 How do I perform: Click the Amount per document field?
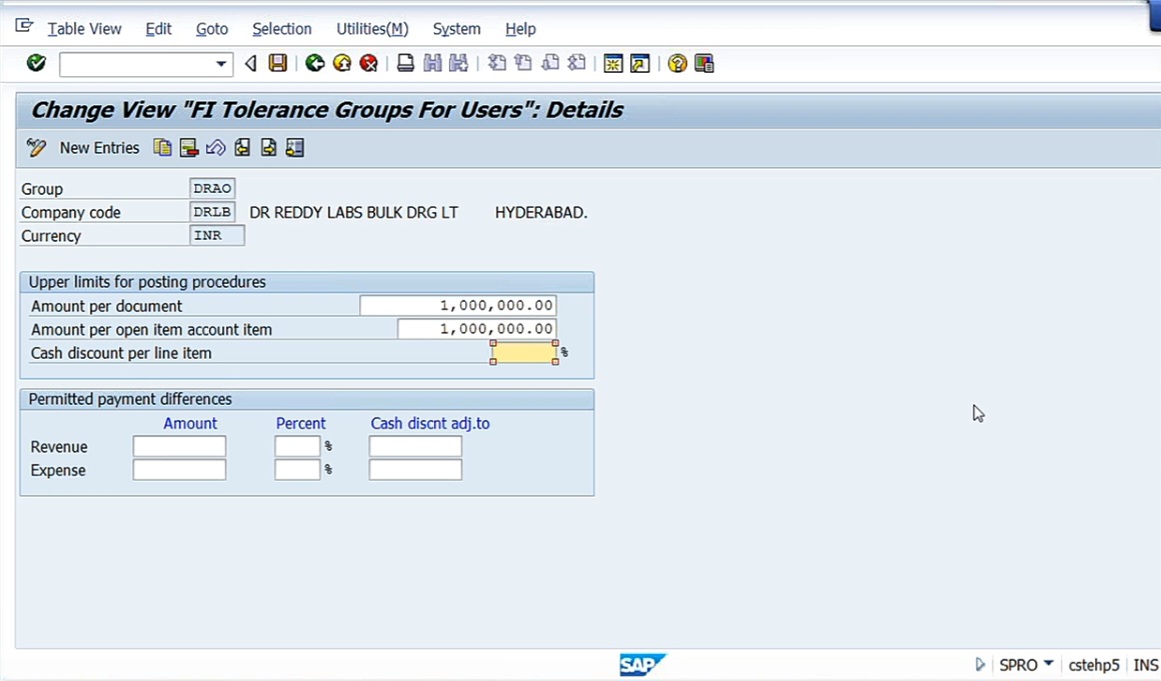[x=458, y=305]
